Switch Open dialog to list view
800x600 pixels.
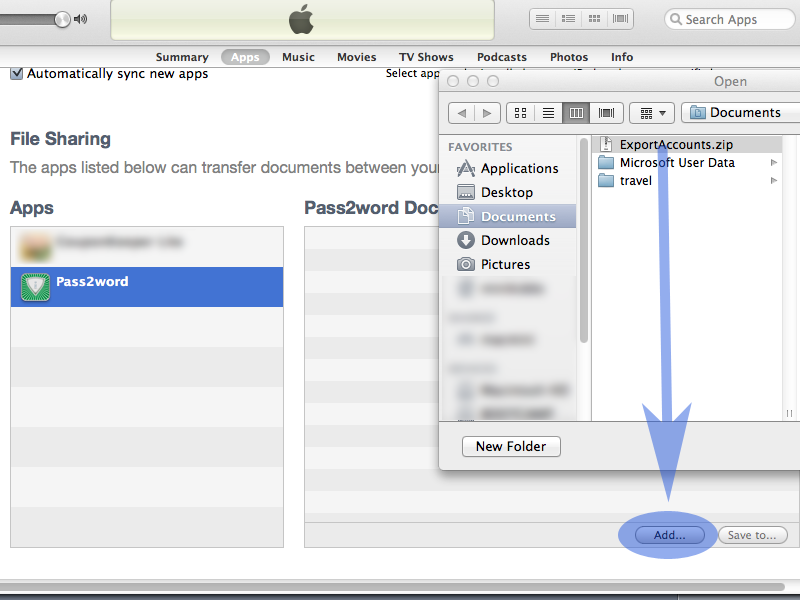(548, 113)
